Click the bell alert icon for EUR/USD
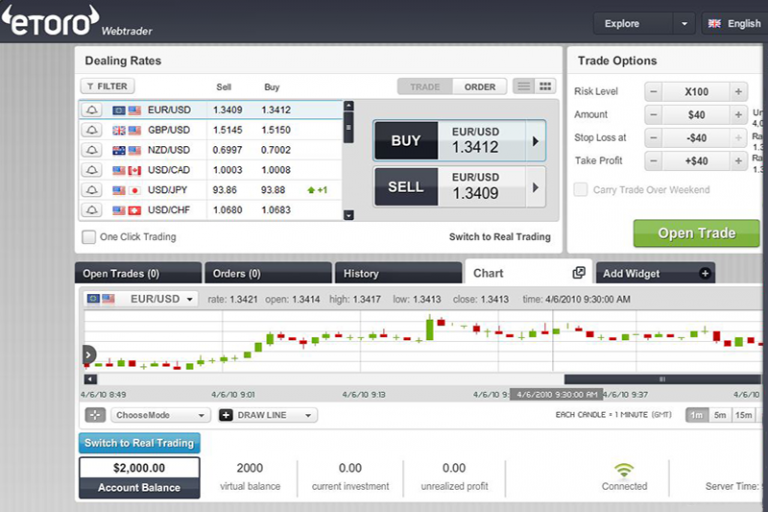 (92, 110)
